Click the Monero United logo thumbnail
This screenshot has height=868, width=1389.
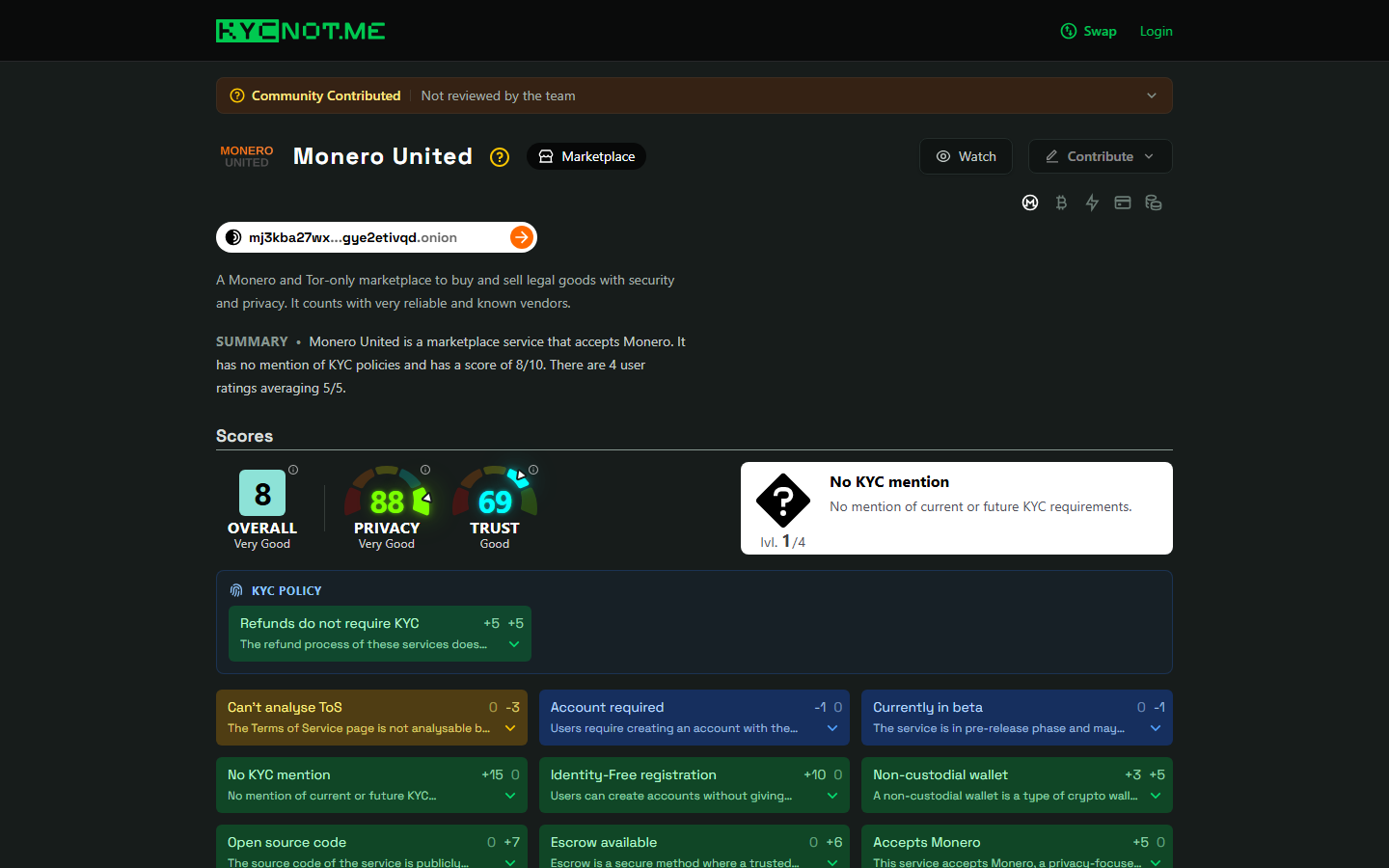click(x=247, y=156)
